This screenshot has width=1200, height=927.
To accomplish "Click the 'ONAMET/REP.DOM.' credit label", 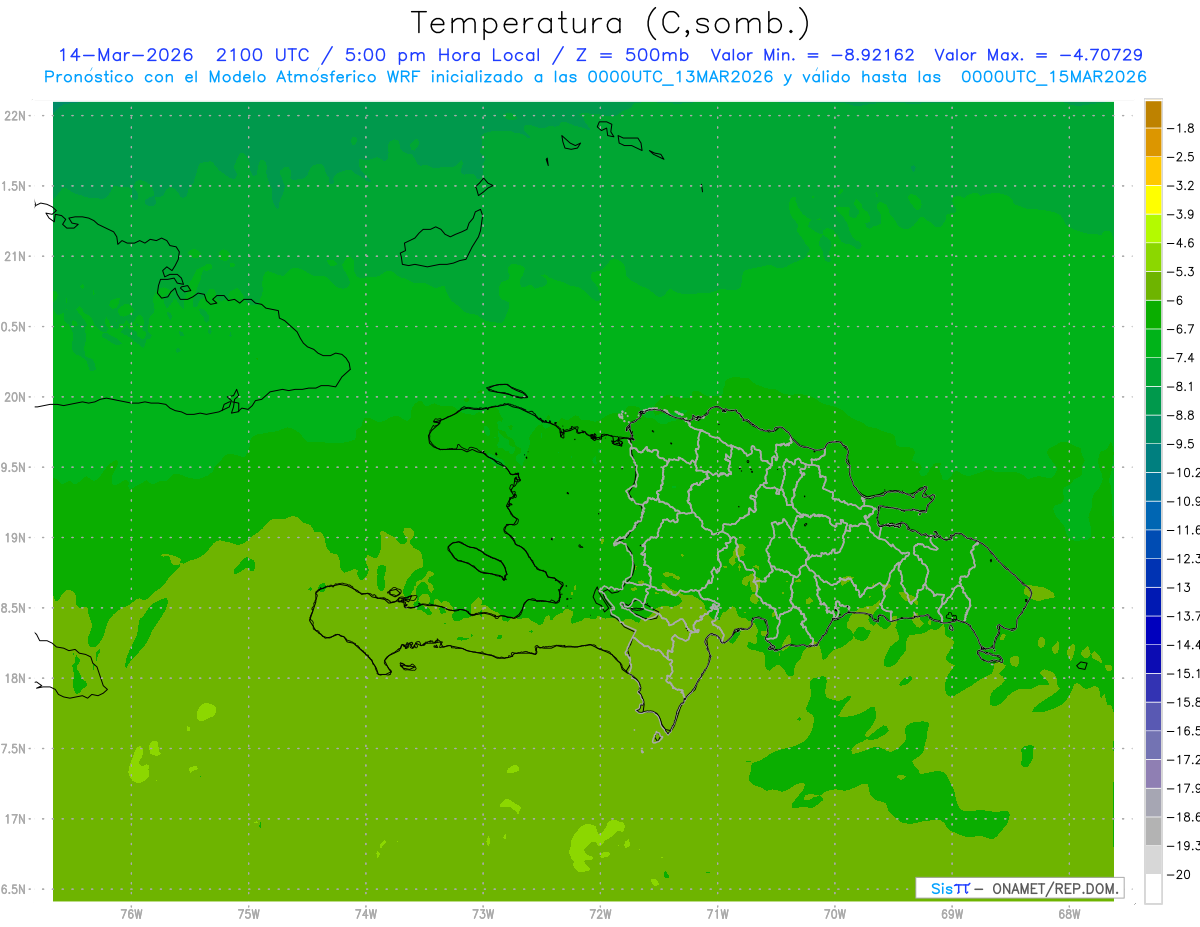I will pyautogui.click(x=1053, y=888).
